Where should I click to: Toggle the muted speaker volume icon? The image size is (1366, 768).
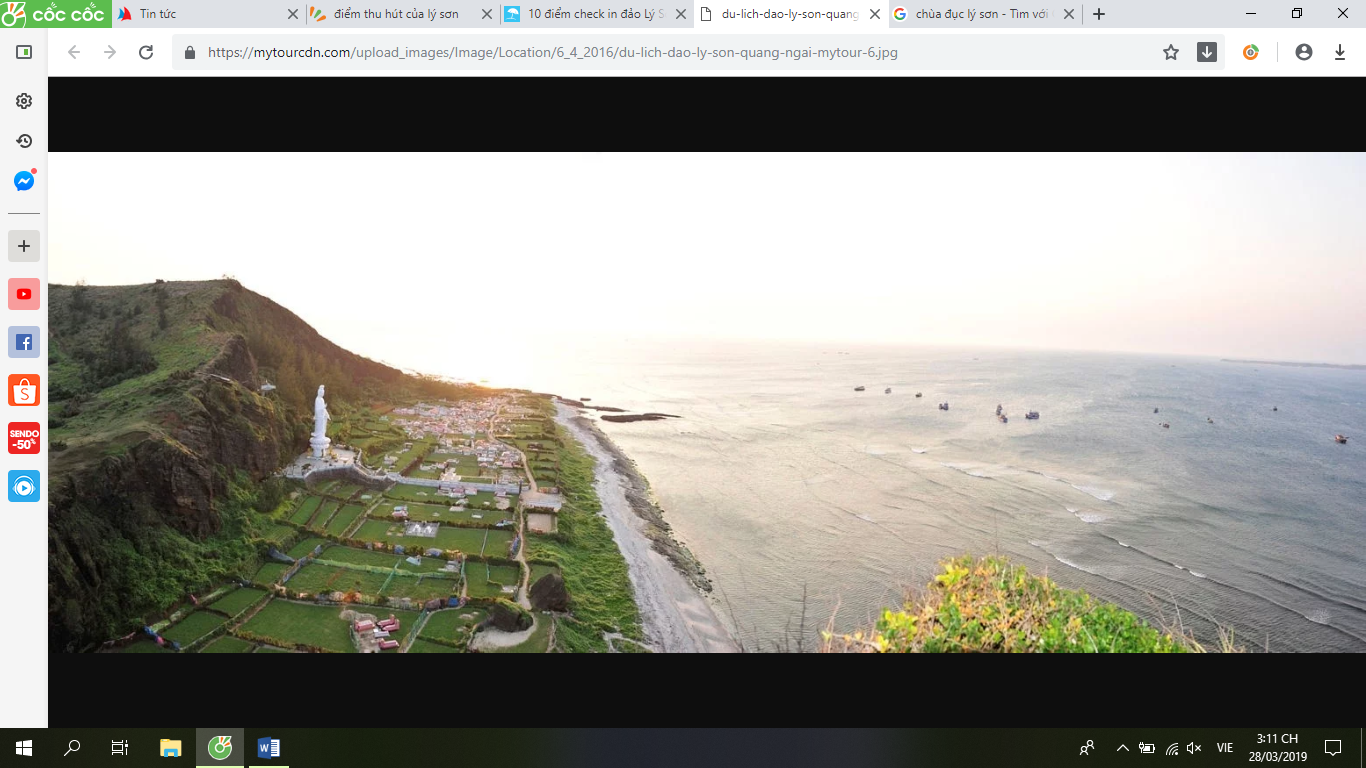(x=1194, y=748)
